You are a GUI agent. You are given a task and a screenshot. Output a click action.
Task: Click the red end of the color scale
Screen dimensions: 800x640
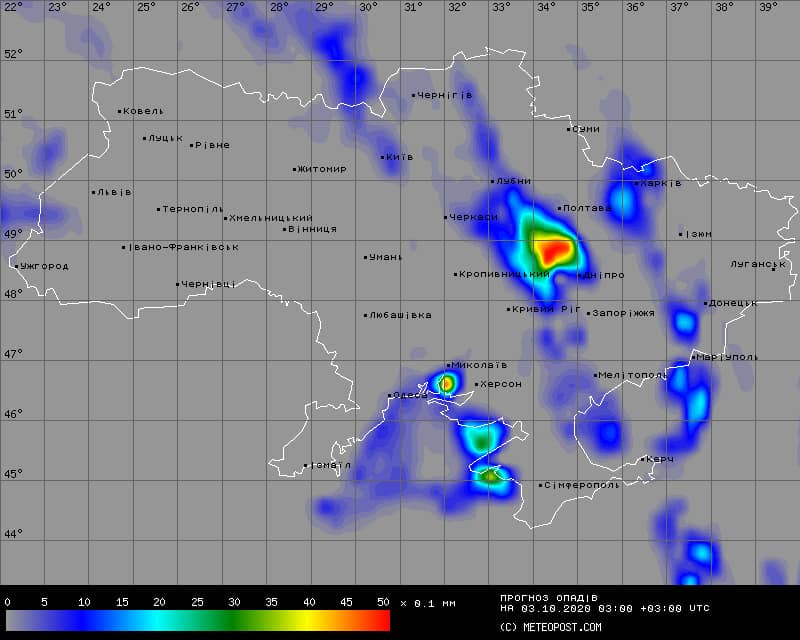click(x=380, y=621)
